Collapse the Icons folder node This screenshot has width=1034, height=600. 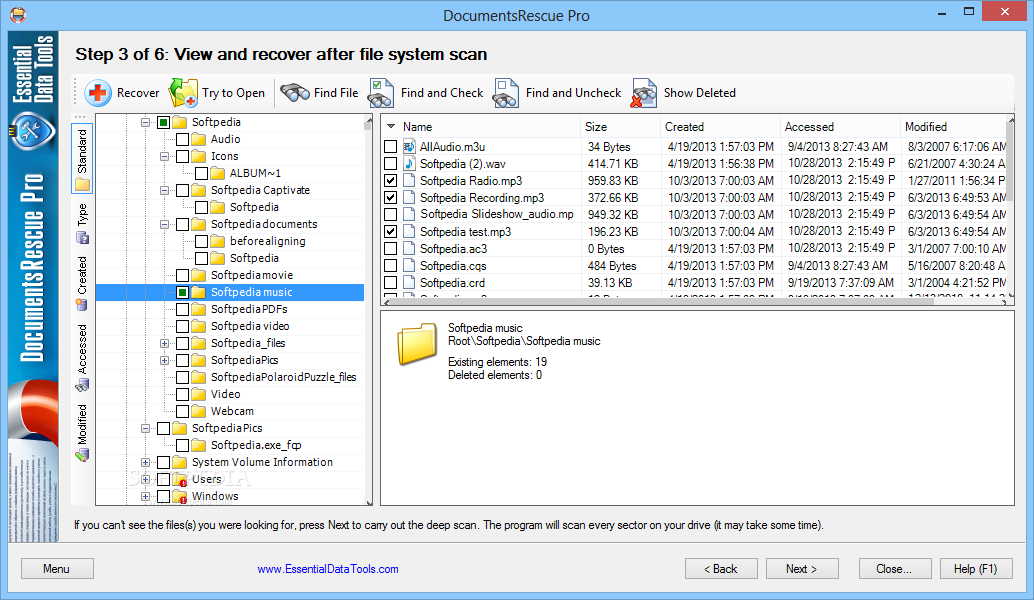pos(164,156)
